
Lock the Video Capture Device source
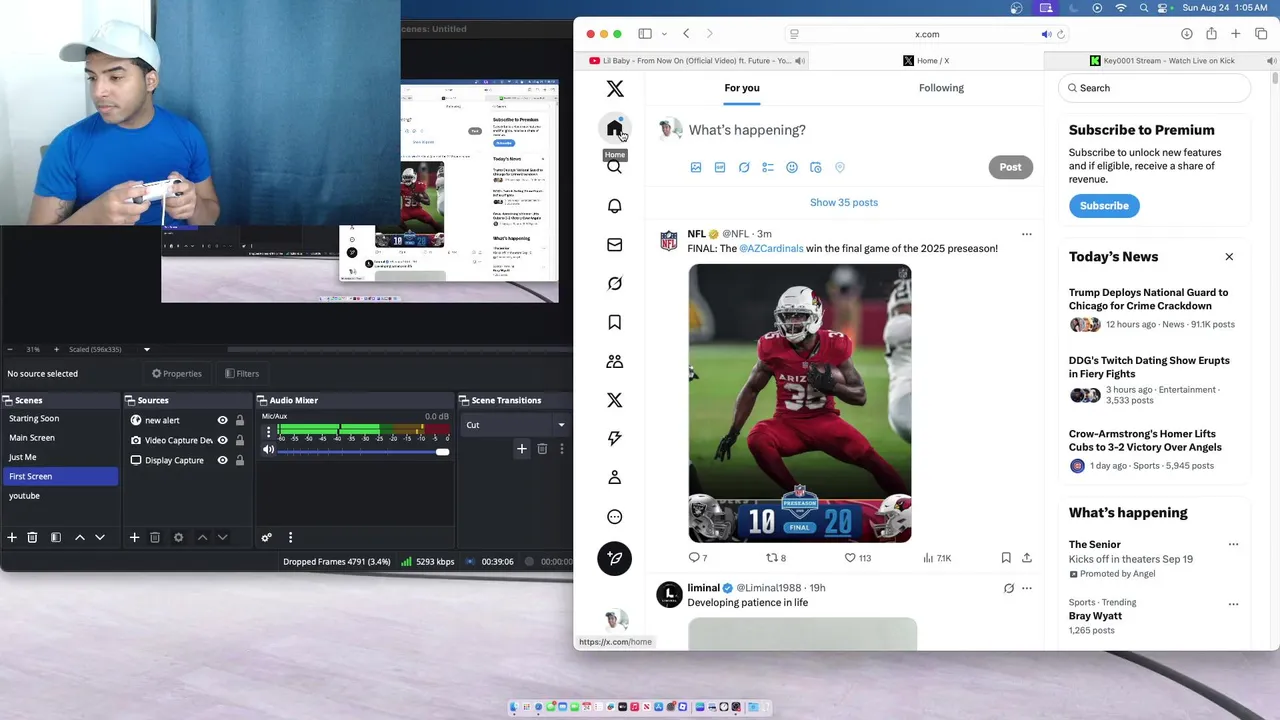coord(240,440)
